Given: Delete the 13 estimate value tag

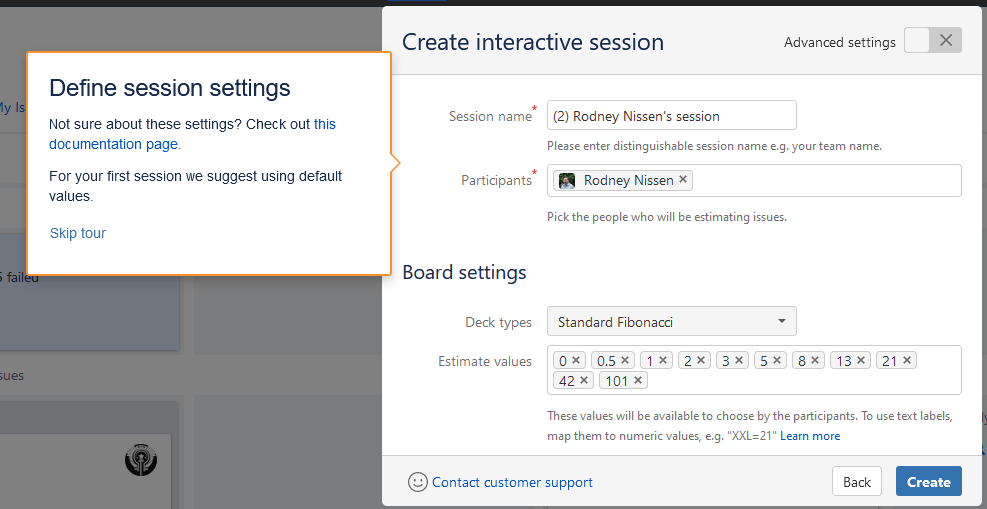Looking at the screenshot, I should pyautogui.click(x=861, y=361).
